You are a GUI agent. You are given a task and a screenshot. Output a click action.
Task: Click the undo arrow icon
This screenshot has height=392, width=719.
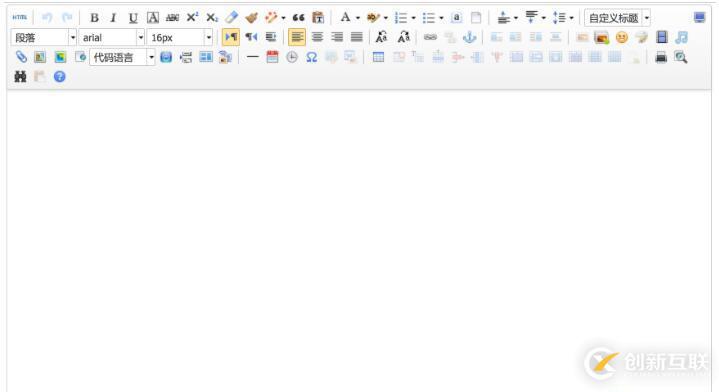pos(47,17)
